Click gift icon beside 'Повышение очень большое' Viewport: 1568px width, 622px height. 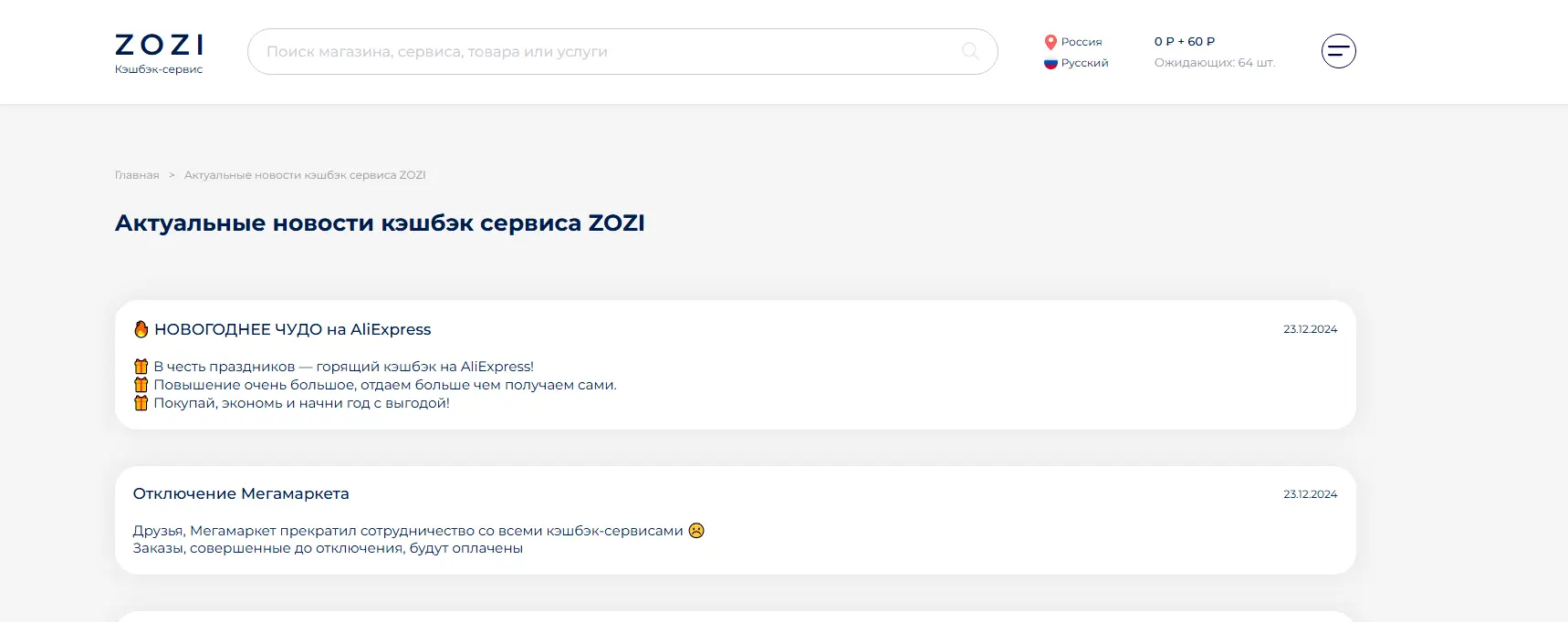pos(141,385)
